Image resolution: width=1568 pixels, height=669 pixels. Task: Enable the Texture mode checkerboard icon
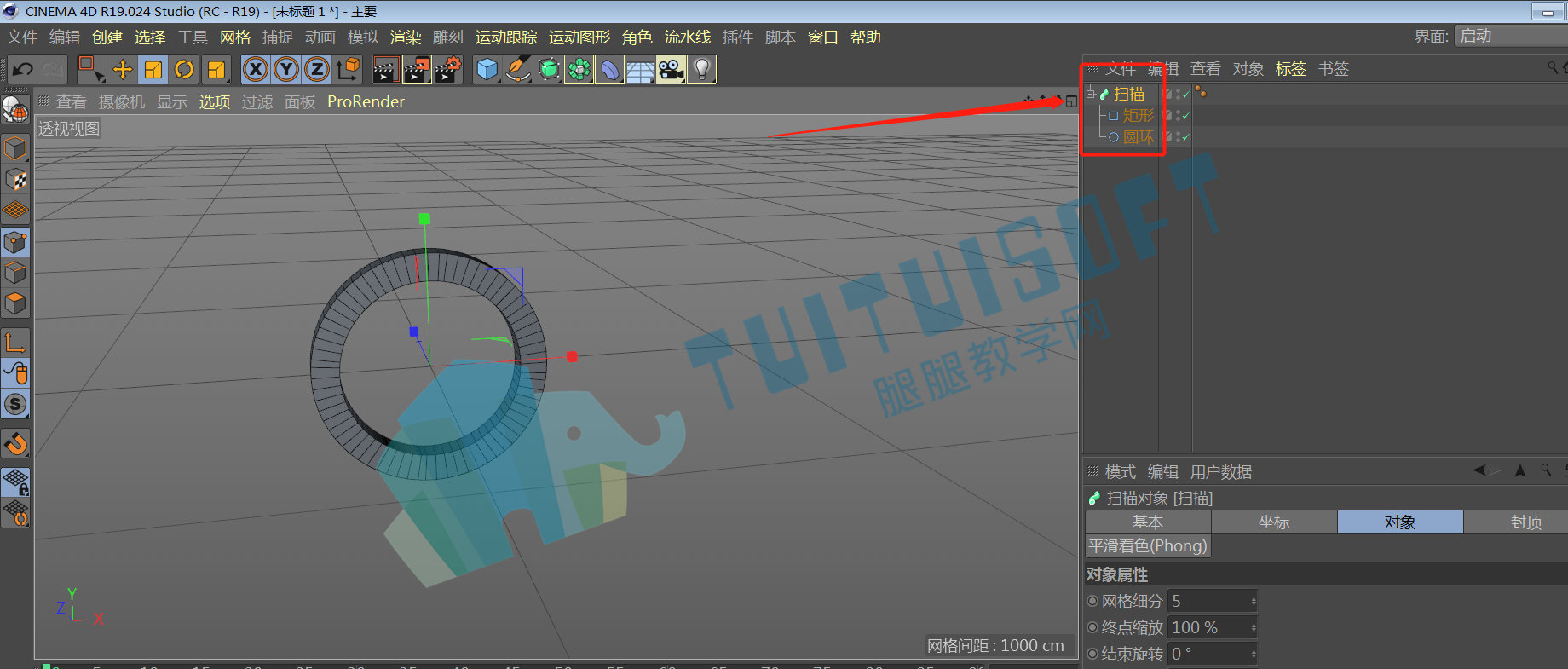point(15,180)
